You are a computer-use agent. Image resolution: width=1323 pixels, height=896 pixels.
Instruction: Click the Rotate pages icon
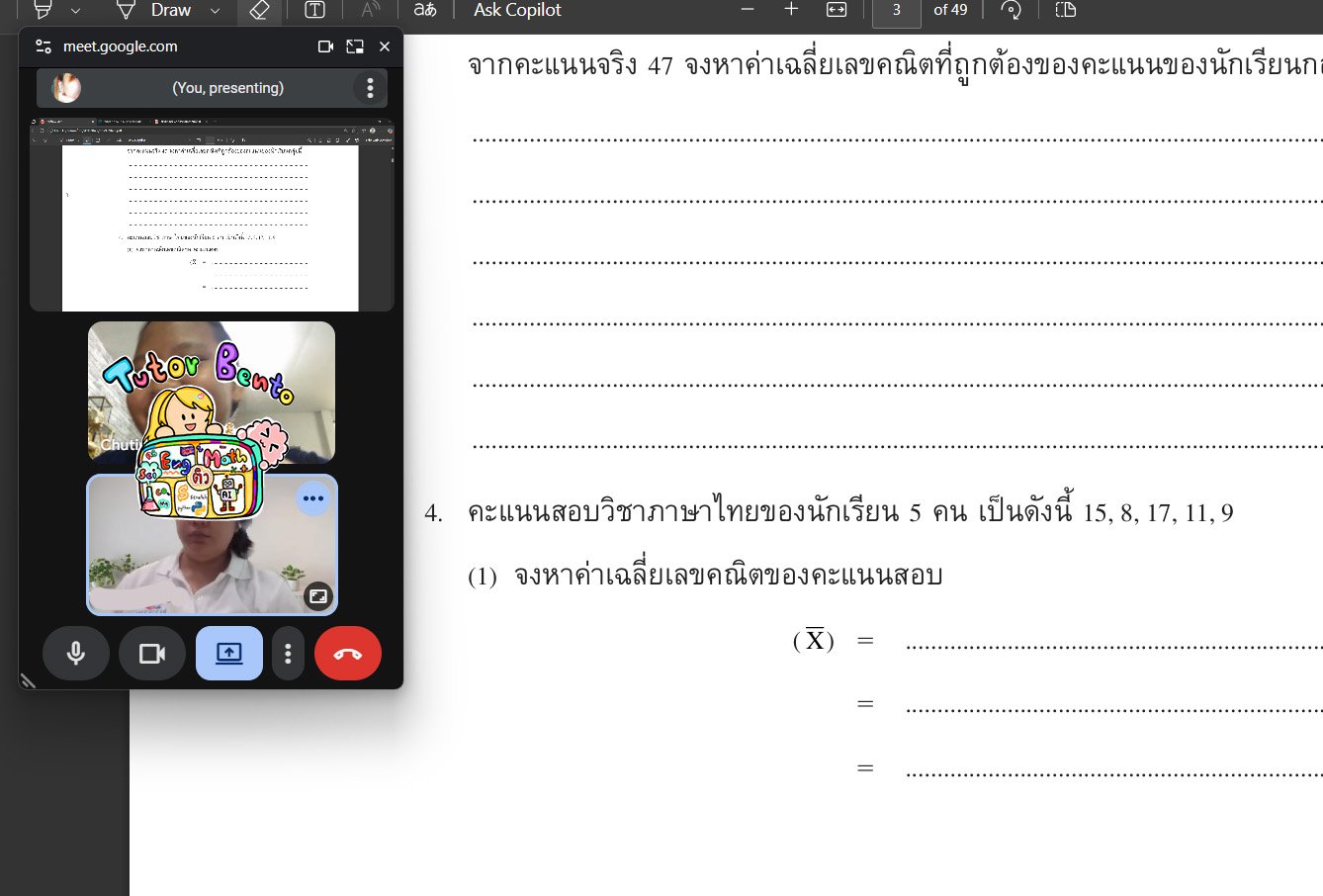(1010, 10)
